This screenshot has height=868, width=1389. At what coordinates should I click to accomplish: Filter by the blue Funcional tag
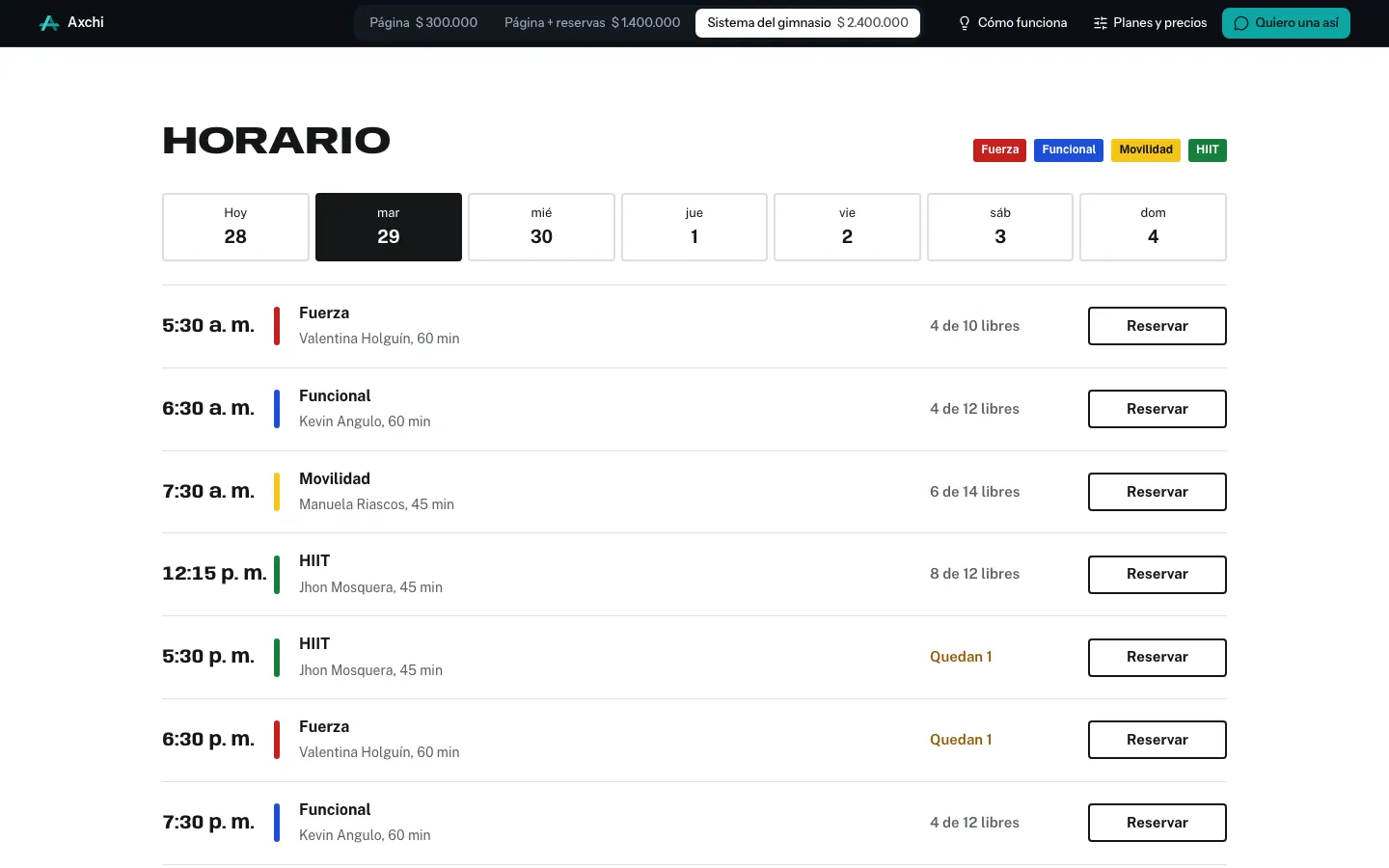tap(1069, 149)
